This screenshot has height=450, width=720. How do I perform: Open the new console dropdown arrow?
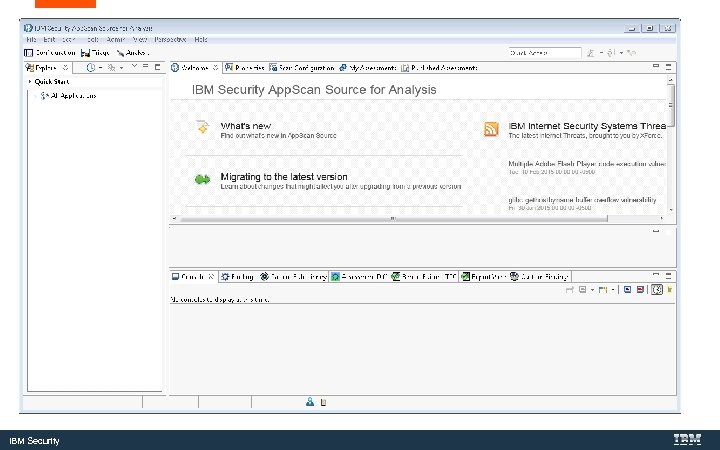(613, 290)
